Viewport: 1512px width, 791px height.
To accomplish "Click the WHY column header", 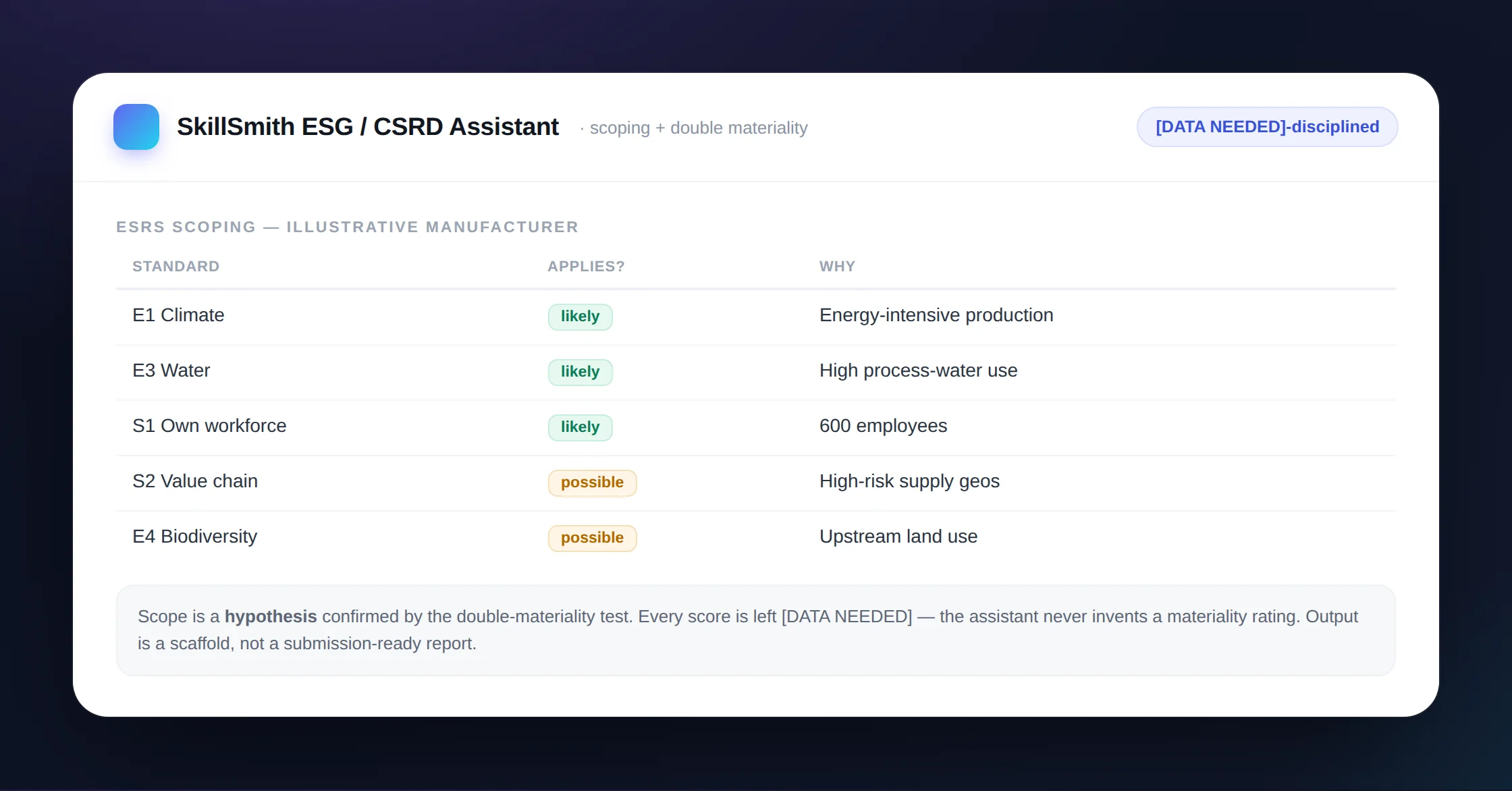I will tap(837, 267).
